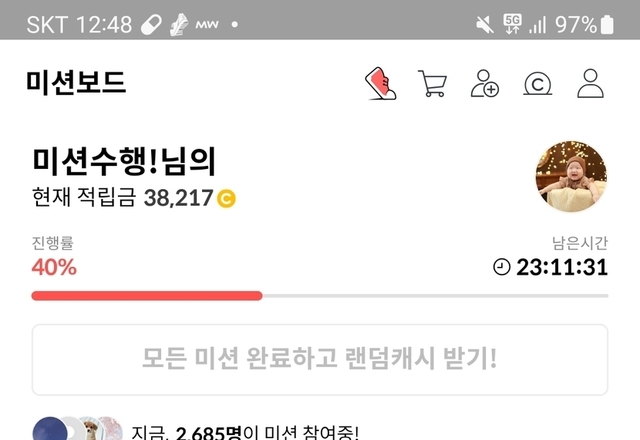Open the red sneaker step-counter icon

pyautogui.click(x=380, y=83)
